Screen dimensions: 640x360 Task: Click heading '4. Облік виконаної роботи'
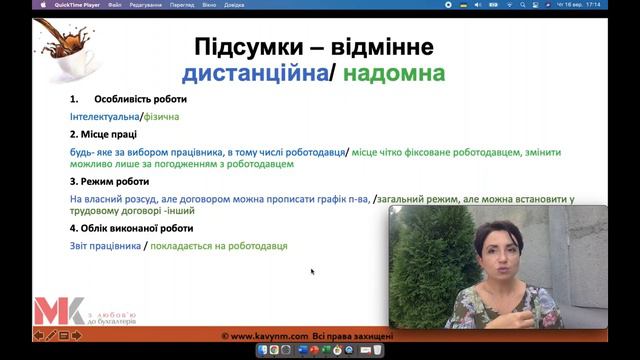[131, 228]
